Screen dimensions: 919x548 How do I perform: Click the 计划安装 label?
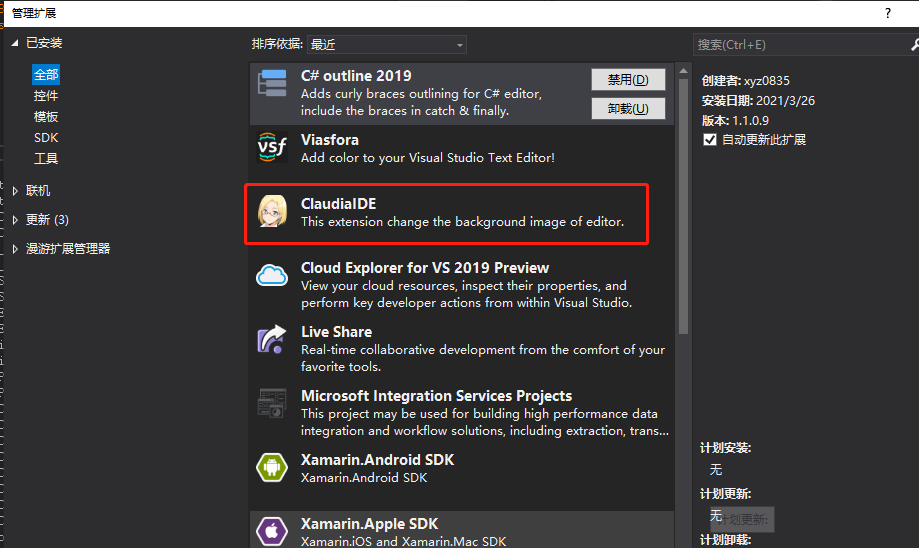[x=726, y=448]
